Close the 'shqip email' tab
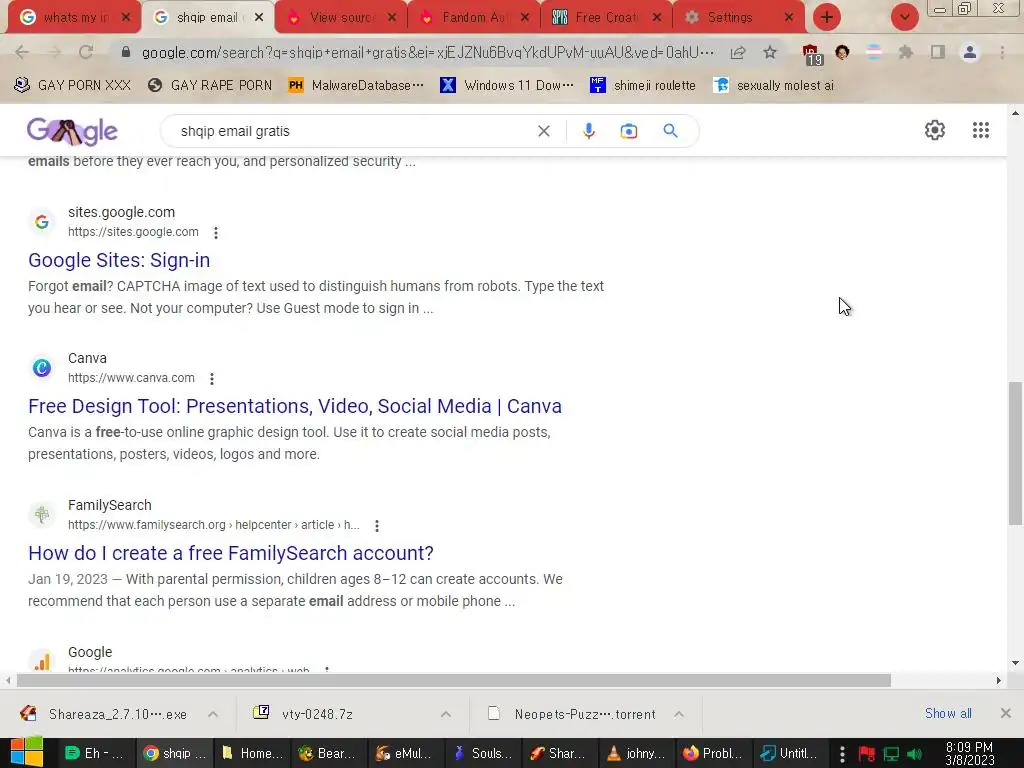This screenshot has width=1024, height=768. click(x=259, y=18)
